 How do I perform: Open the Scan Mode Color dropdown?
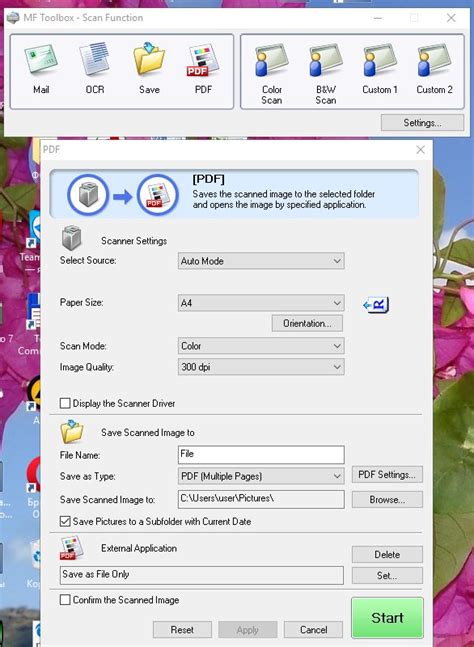point(261,346)
